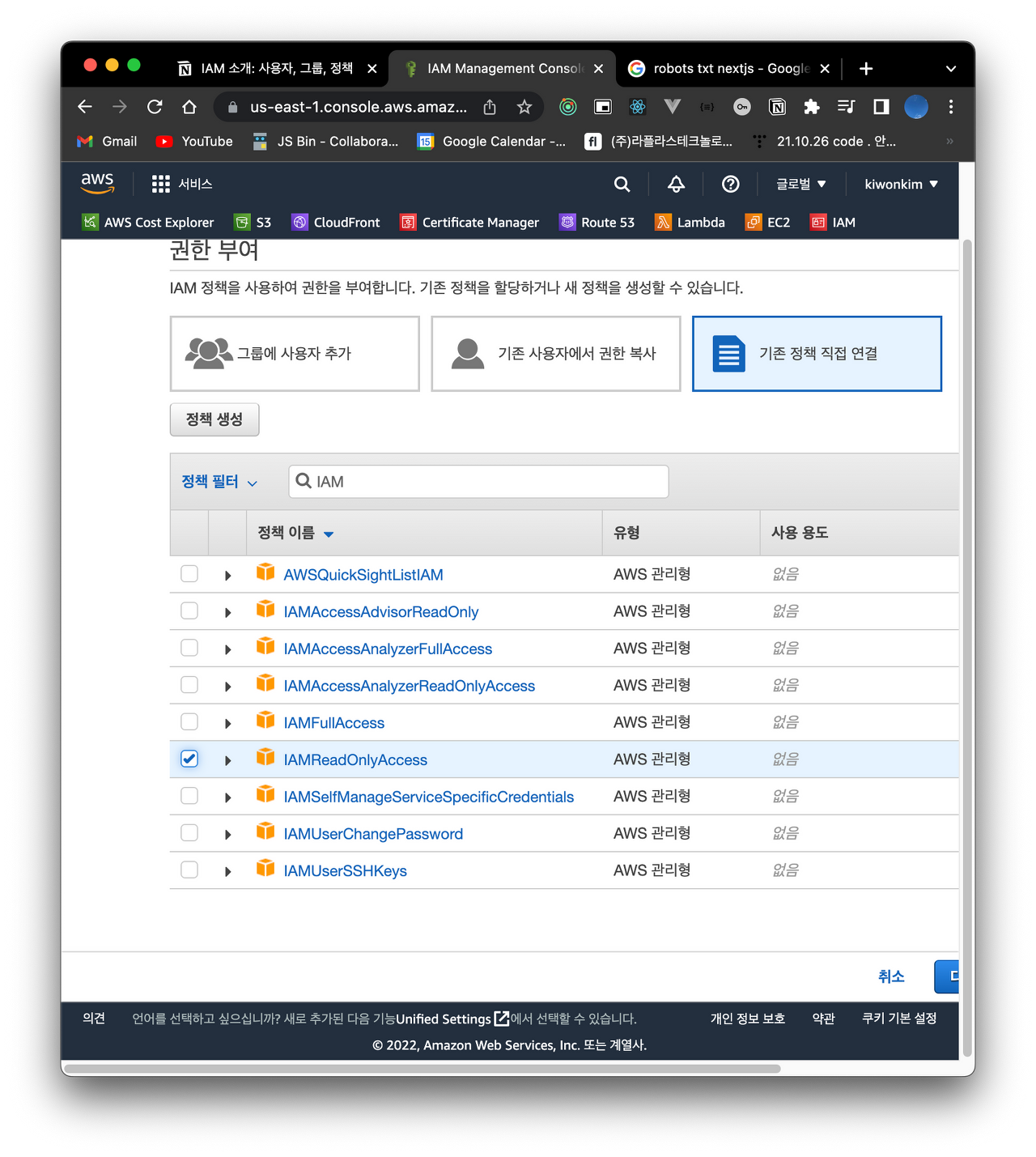Sort by 정책 이름 column header
The width and height of the screenshot is (1036, 1157).
click(295, 533)
